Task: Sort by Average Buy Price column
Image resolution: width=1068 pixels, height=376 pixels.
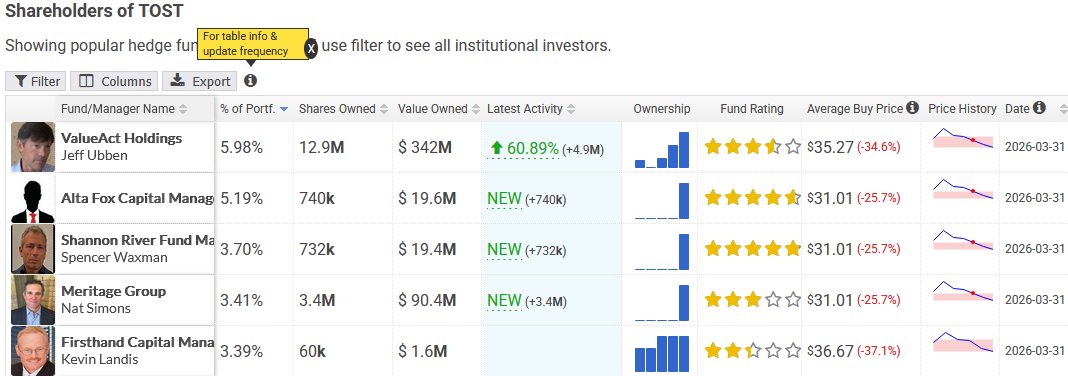Action: pos(855,108)
